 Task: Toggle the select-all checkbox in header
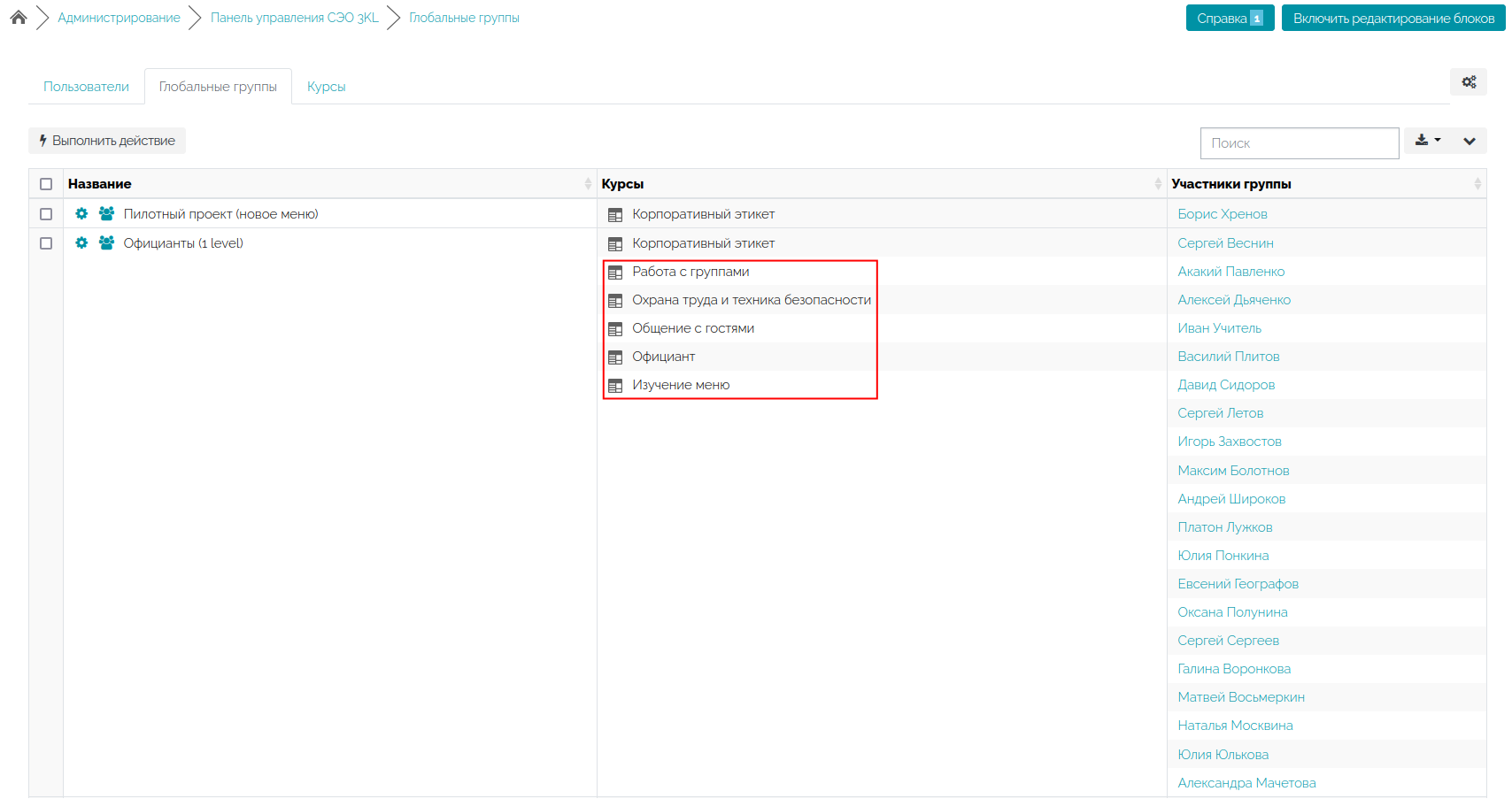point(46,184)
